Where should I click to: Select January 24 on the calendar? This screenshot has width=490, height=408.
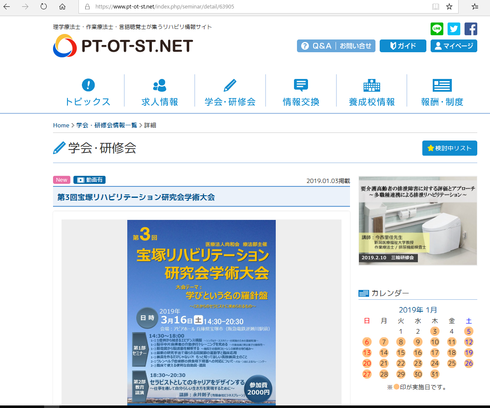(x=435, y=363)
